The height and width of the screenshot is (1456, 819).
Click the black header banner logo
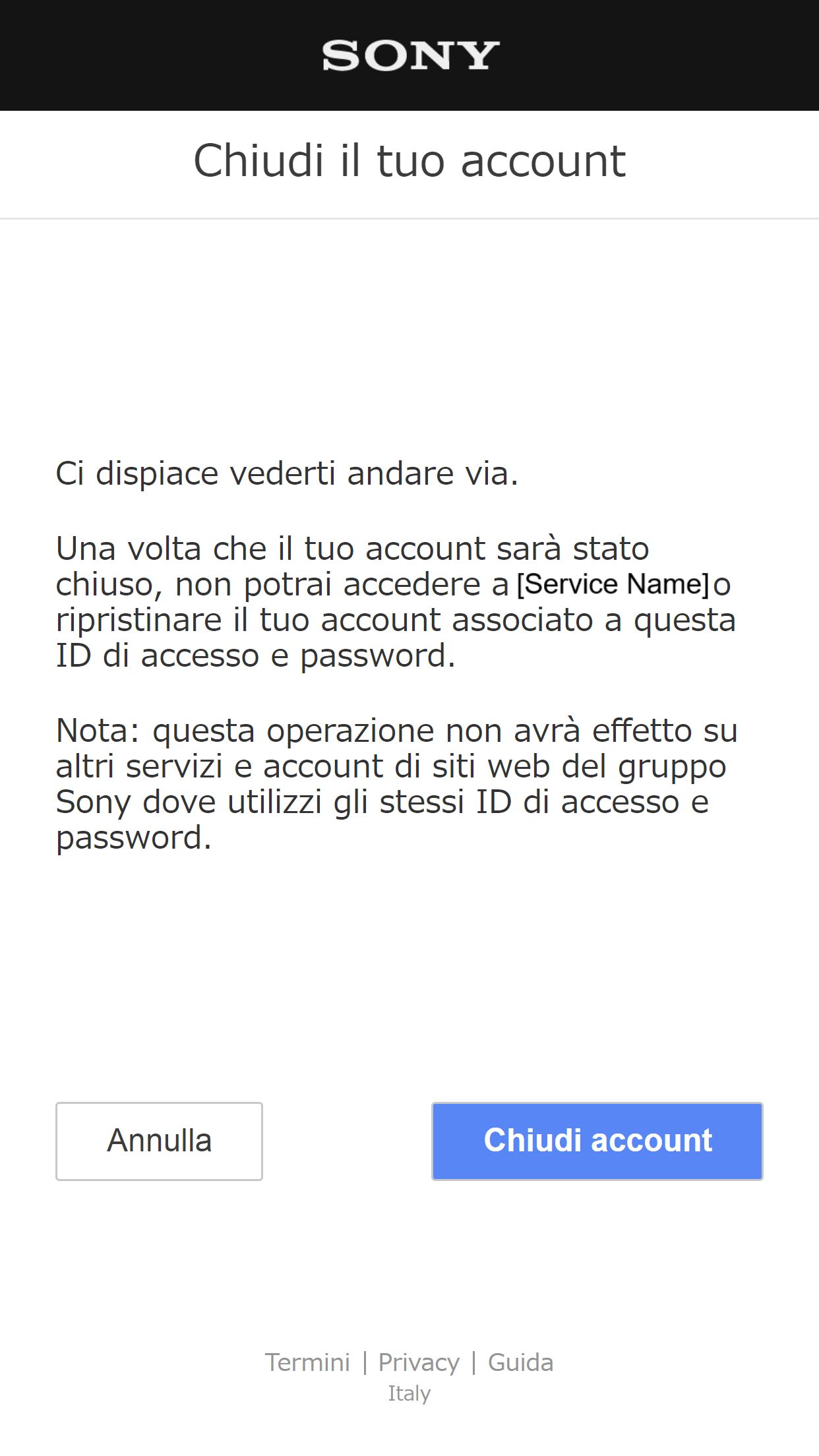click(x=409, y=55)
